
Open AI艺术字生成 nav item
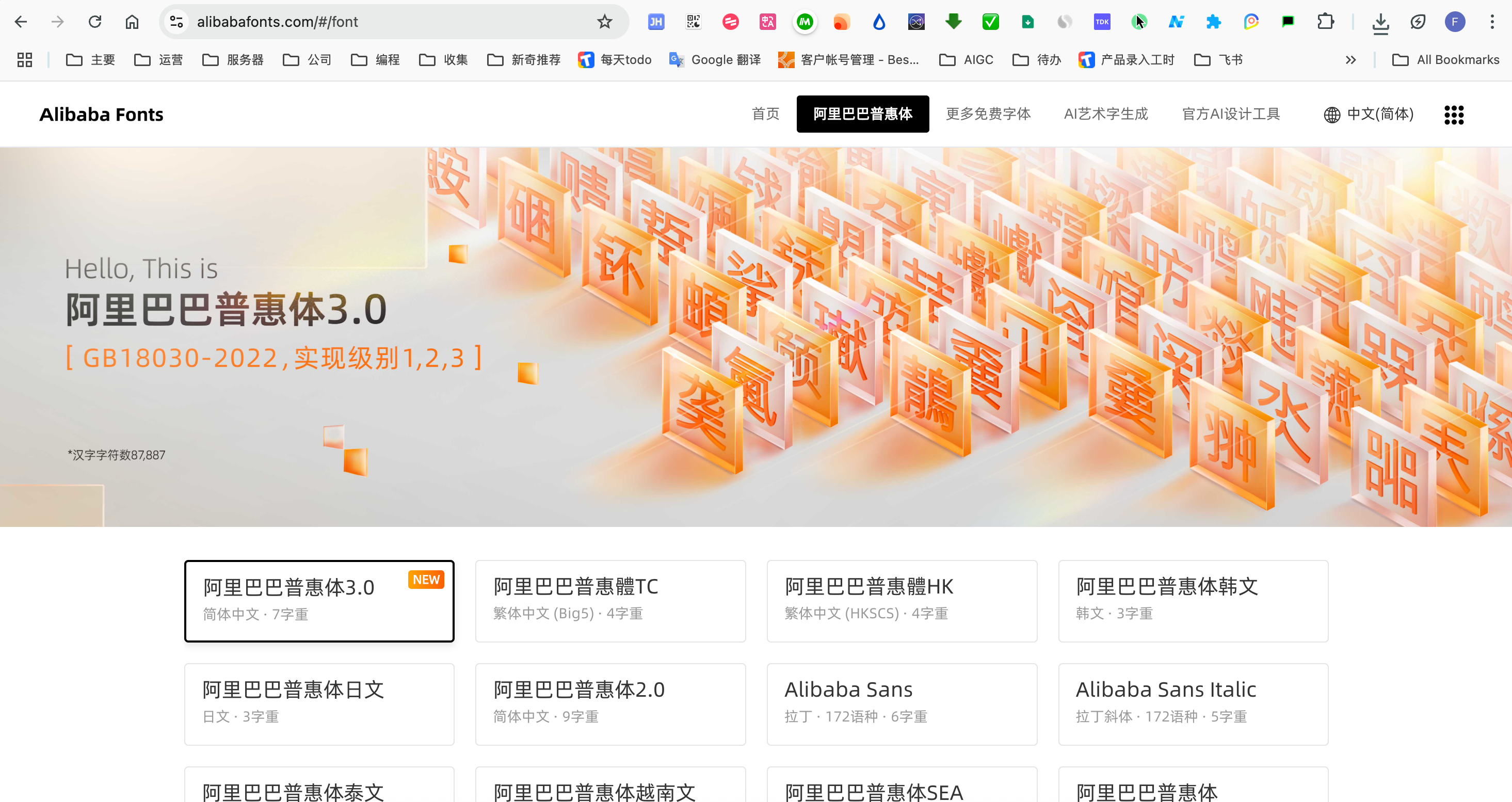[x=1106, y=114]
